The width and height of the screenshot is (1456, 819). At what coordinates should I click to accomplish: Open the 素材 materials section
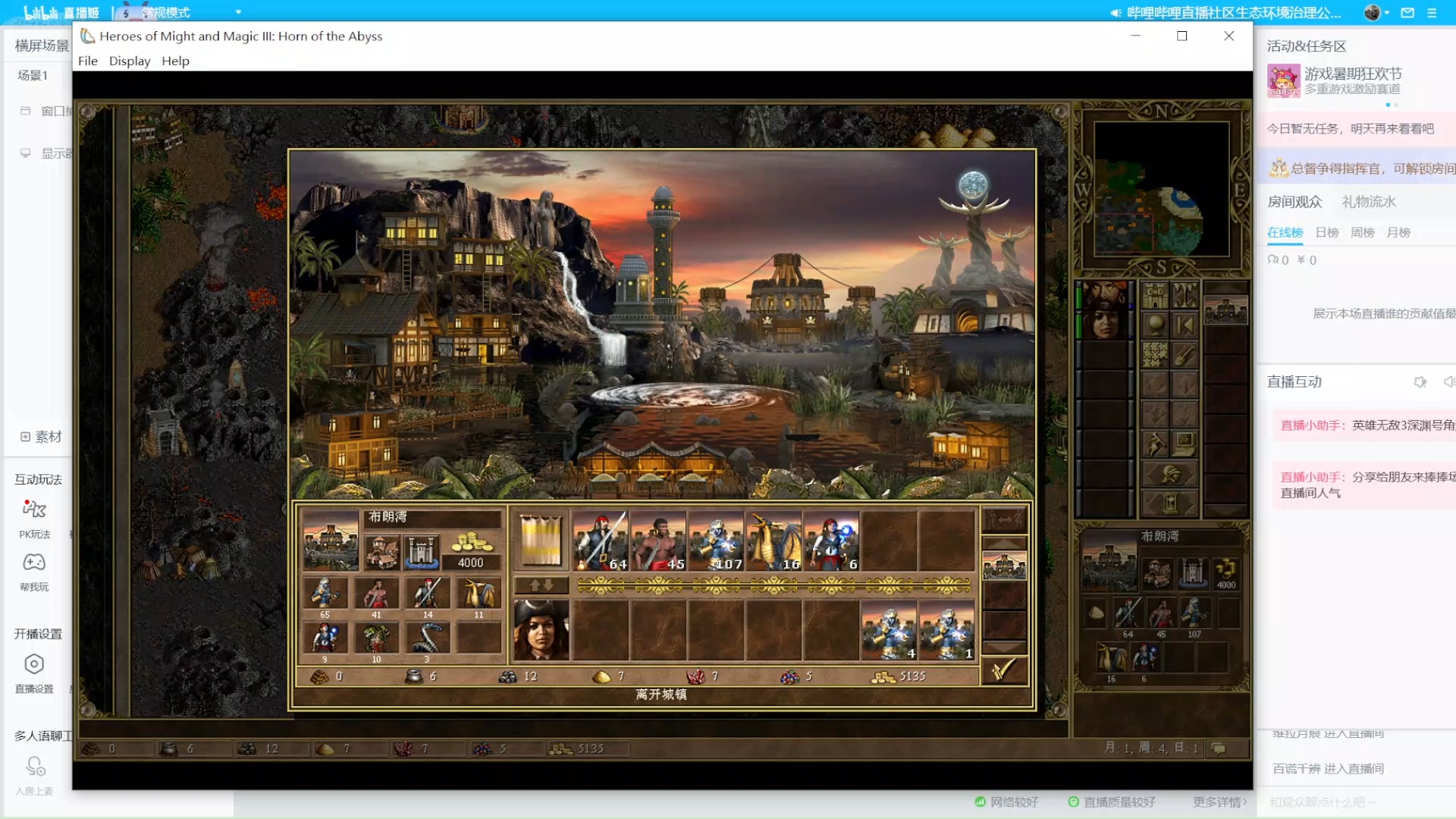click(x=41, y=437)
